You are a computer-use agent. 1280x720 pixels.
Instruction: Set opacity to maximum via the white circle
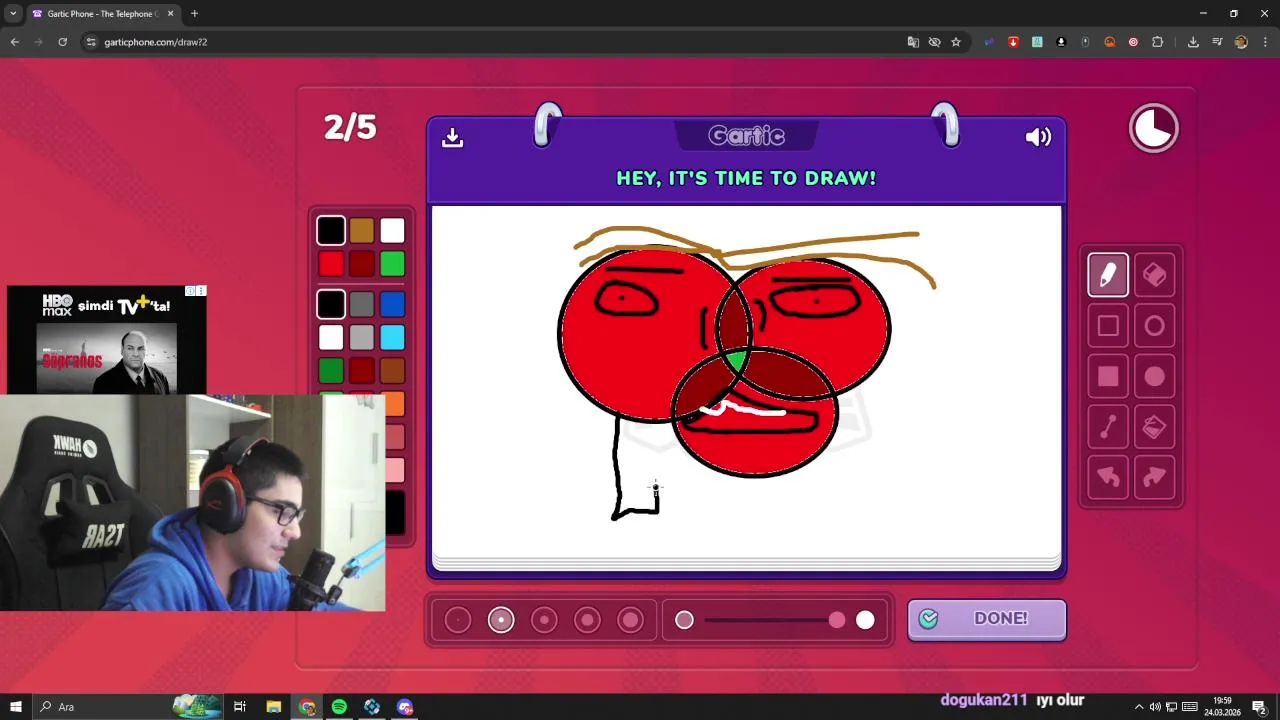[x=865, y=620]
